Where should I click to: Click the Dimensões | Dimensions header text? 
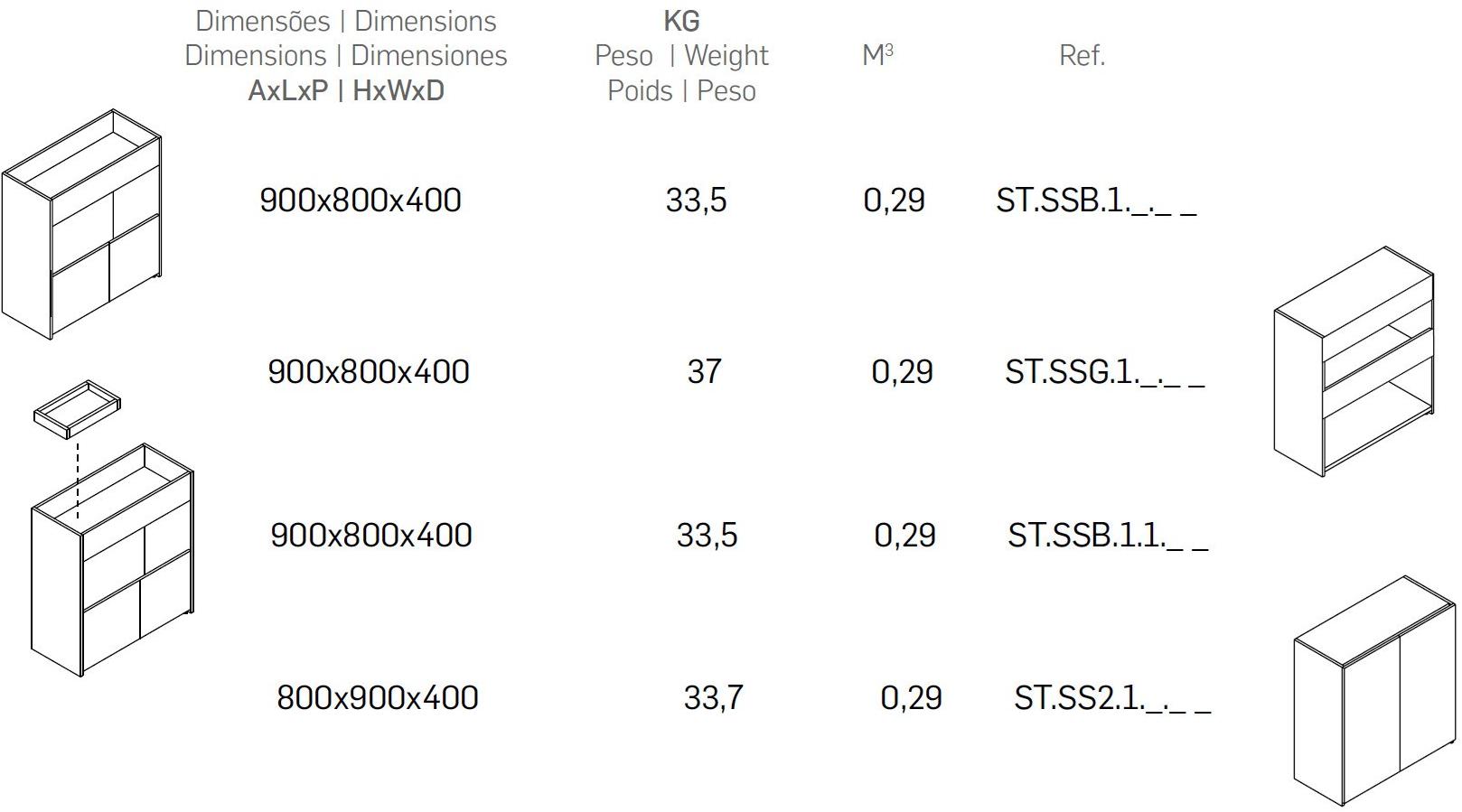click(x=346, y=21)
